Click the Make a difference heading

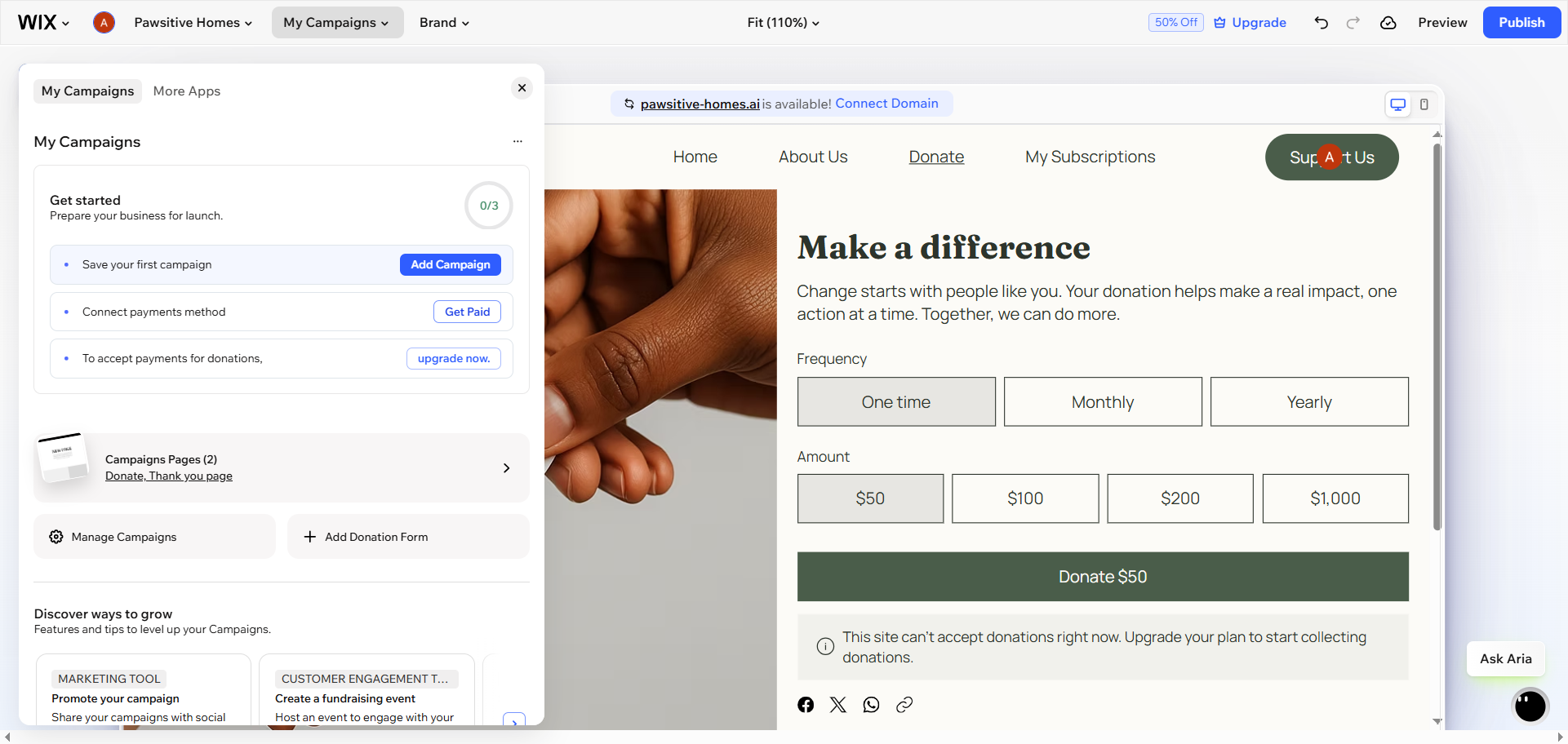(944, 247)
